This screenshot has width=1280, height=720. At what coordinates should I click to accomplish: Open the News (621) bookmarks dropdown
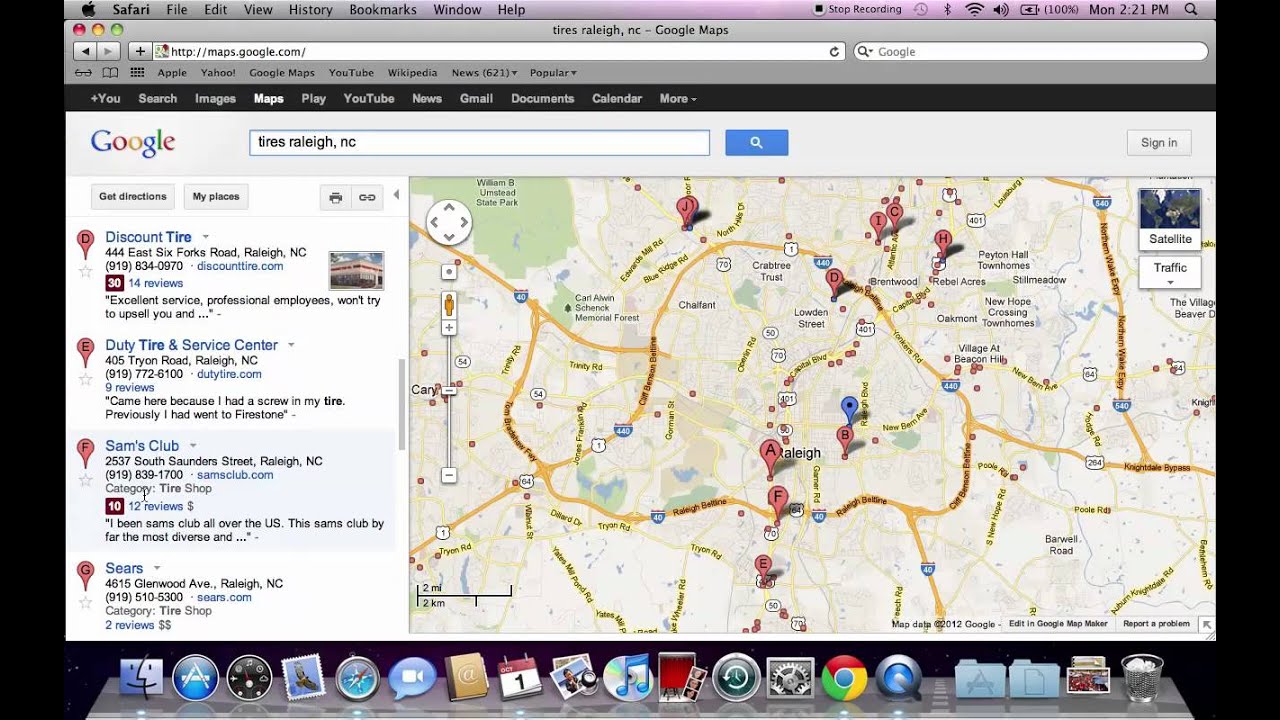(484, 73)
